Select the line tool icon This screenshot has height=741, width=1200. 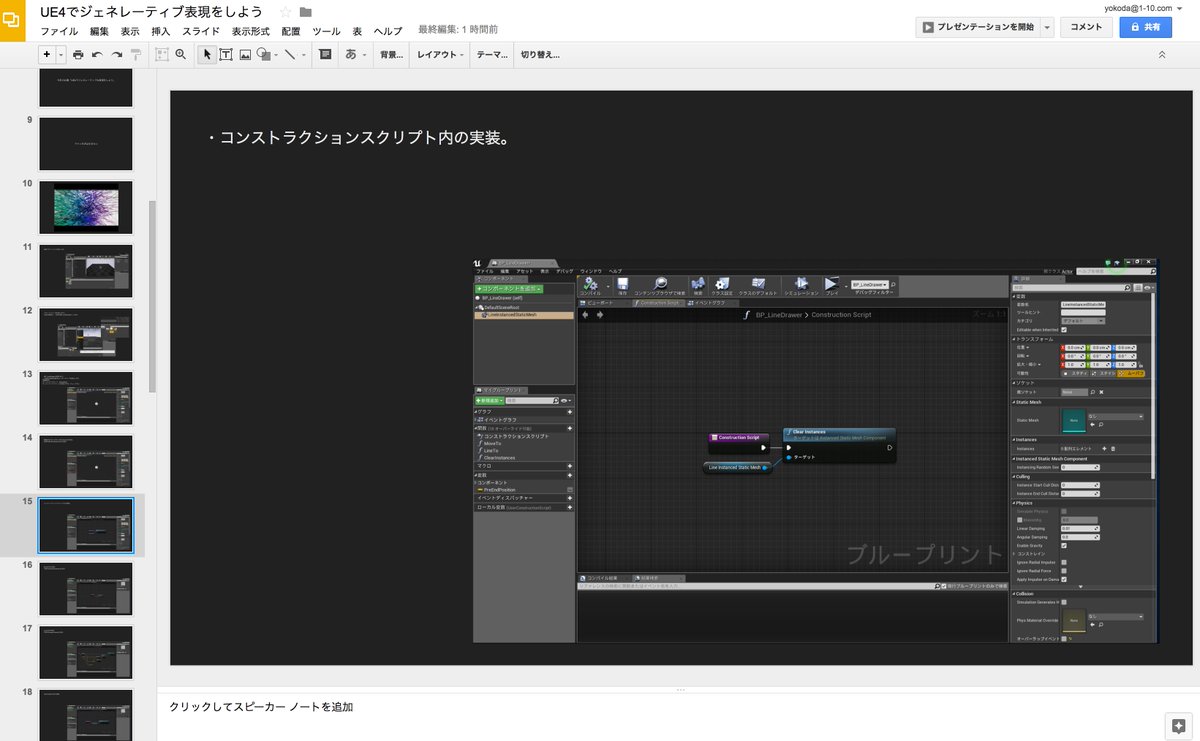click(290, 54)
